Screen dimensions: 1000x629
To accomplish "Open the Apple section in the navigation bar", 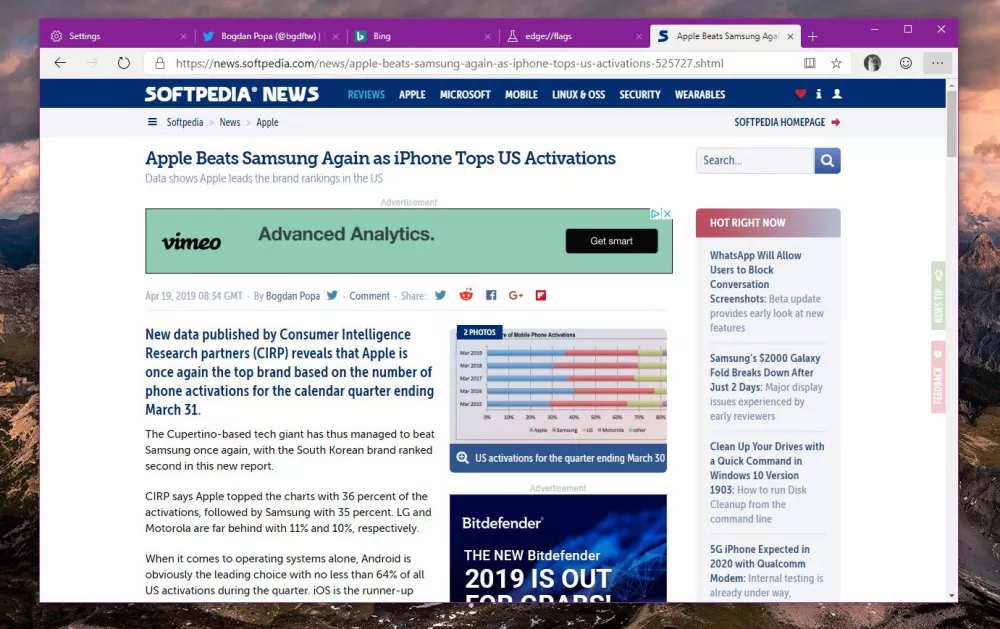I will pos(412,94).
